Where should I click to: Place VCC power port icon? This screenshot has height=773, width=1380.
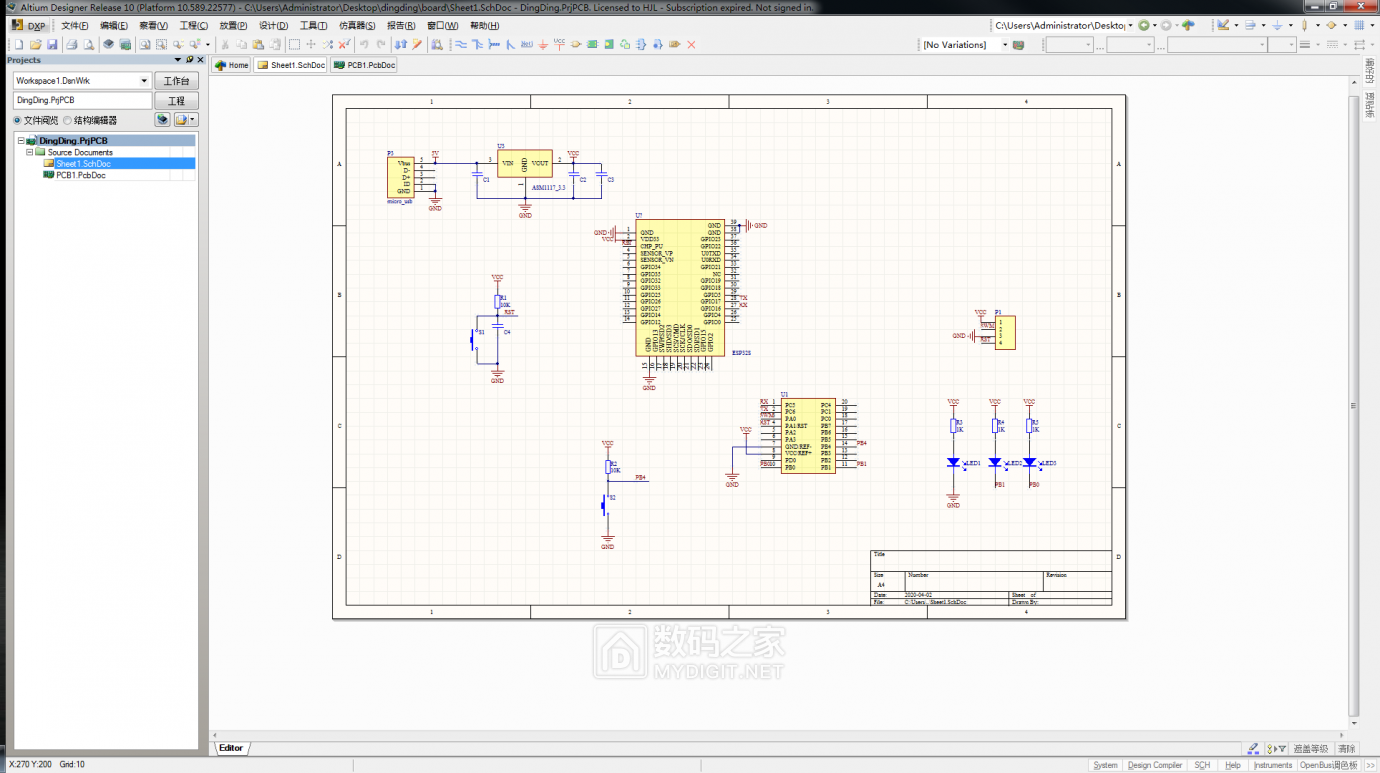(x=559, y=45)
